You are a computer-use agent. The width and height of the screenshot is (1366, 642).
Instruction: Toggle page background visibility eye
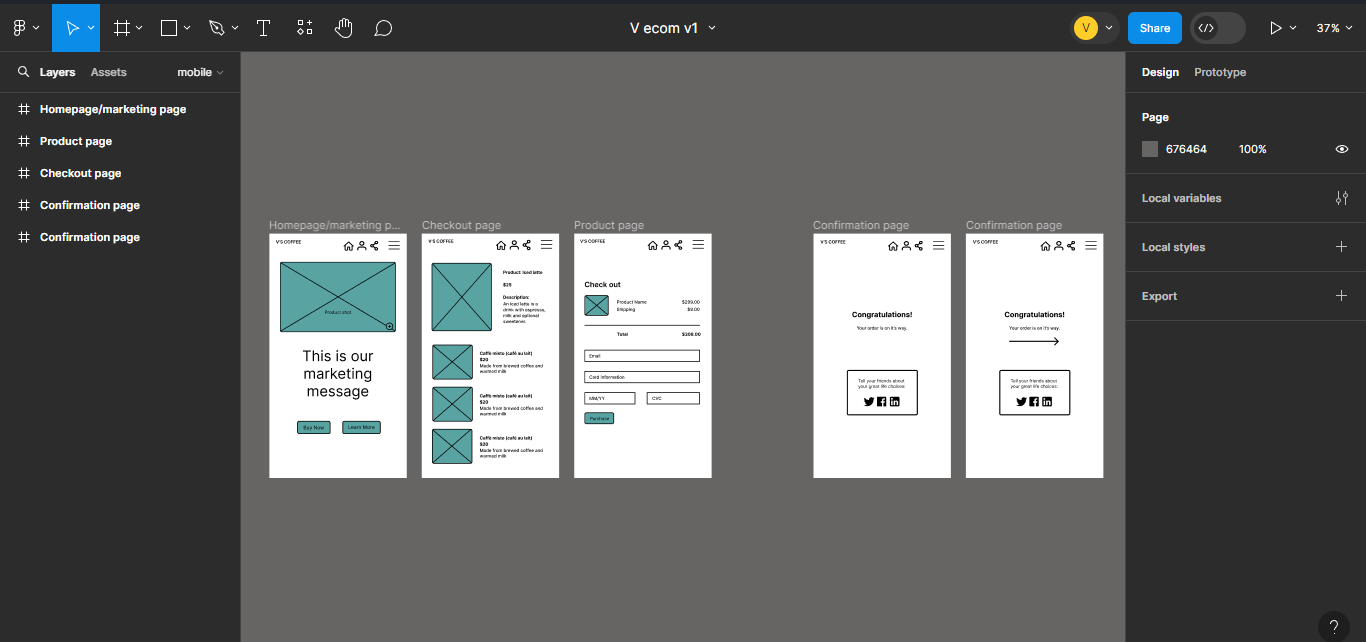1342,149
